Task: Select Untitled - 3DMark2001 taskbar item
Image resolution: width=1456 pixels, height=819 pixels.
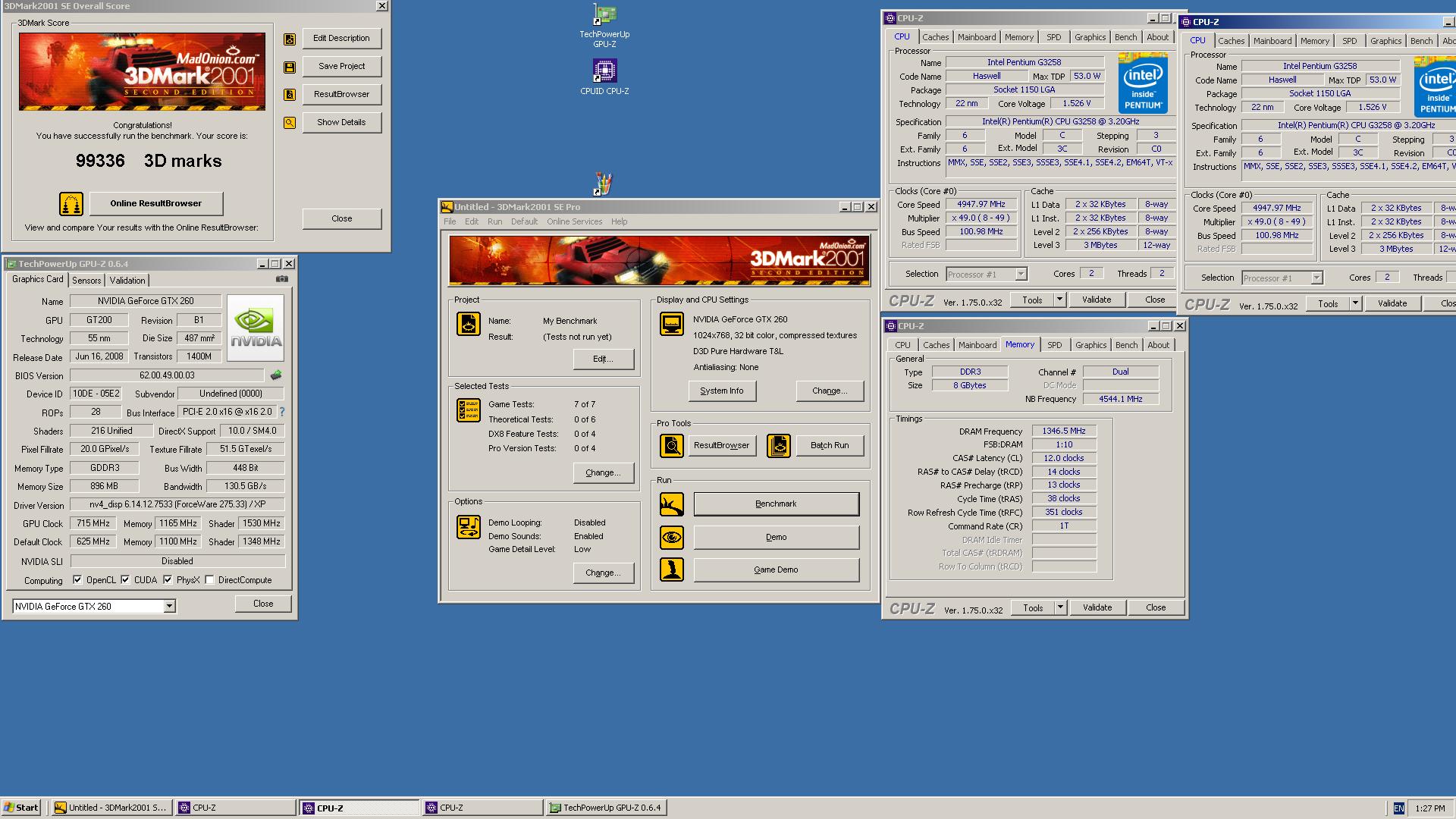Action: (111, 808)
